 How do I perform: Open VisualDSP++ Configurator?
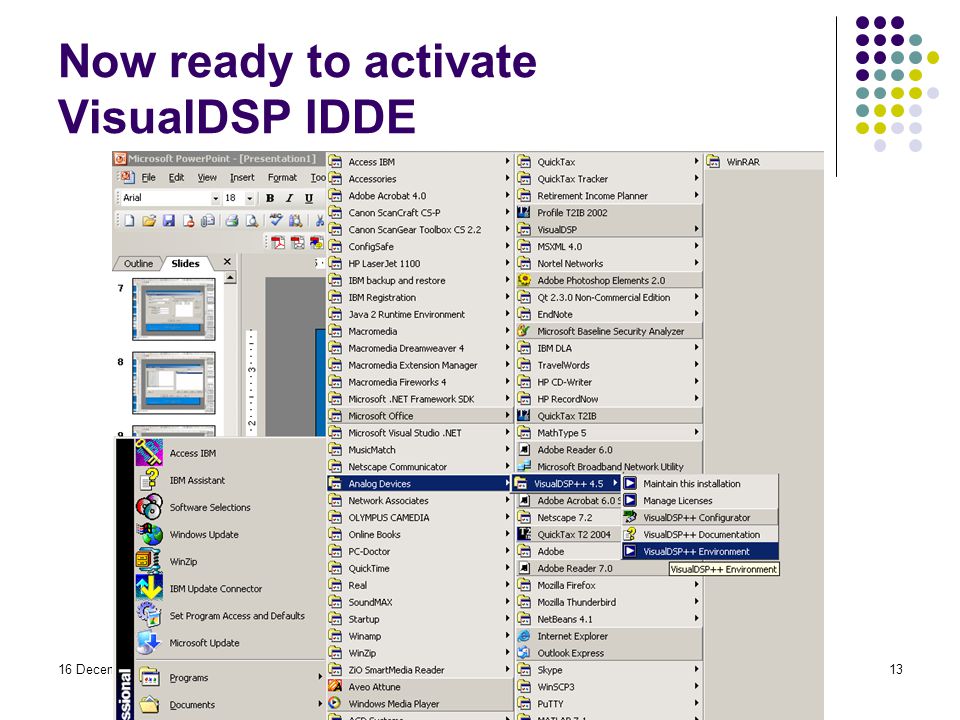tap(700, 517)
